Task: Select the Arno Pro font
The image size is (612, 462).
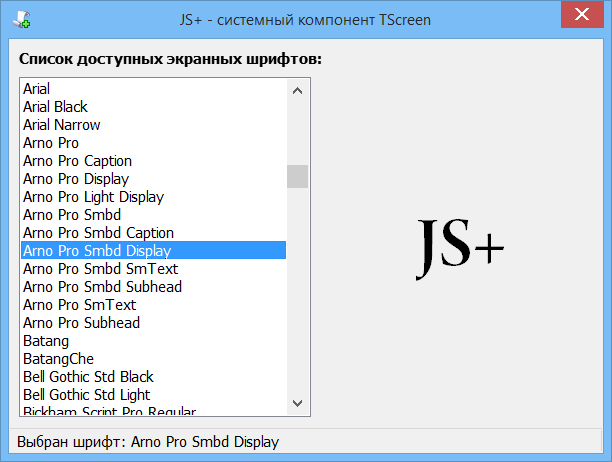Action: (153, 142)
